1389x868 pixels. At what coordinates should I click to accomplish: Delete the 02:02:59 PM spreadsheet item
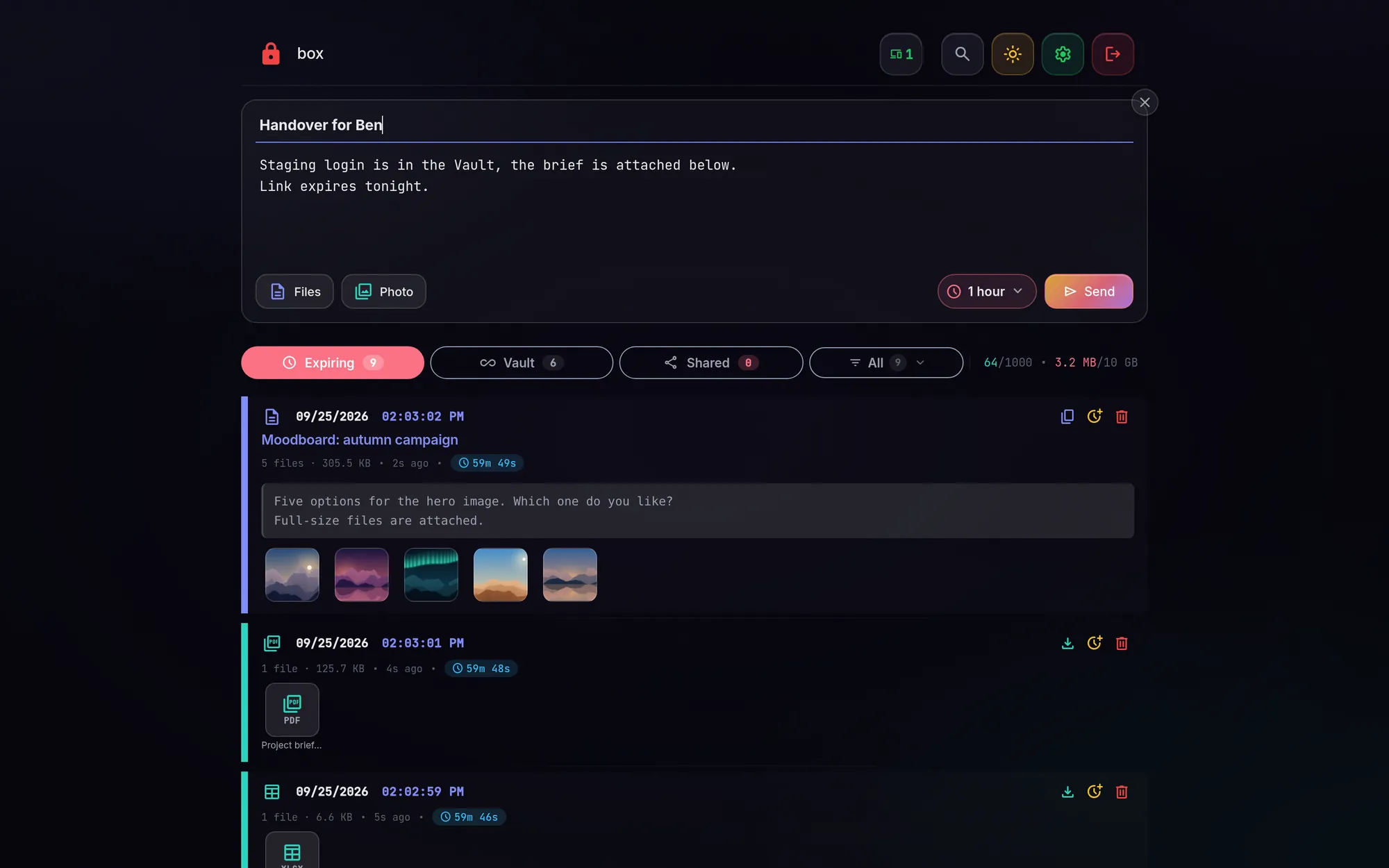pos(1122,792)
